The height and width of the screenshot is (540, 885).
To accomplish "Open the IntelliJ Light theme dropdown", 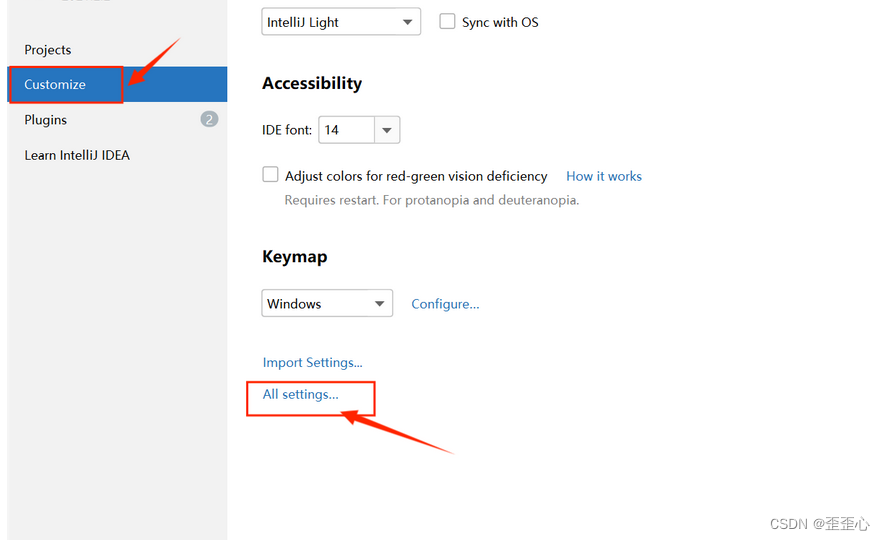I will click(x=341, y=22).
